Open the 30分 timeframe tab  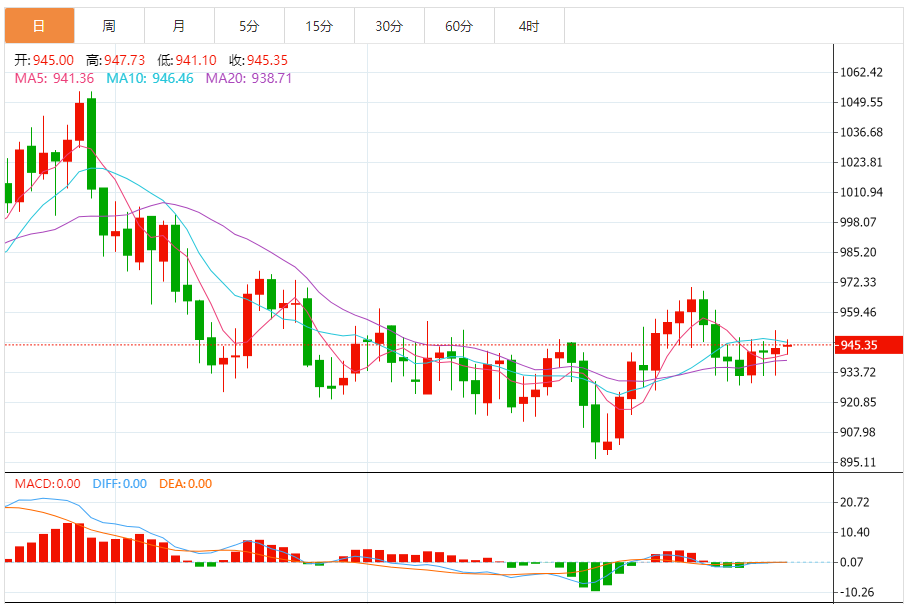click(389, 26)
